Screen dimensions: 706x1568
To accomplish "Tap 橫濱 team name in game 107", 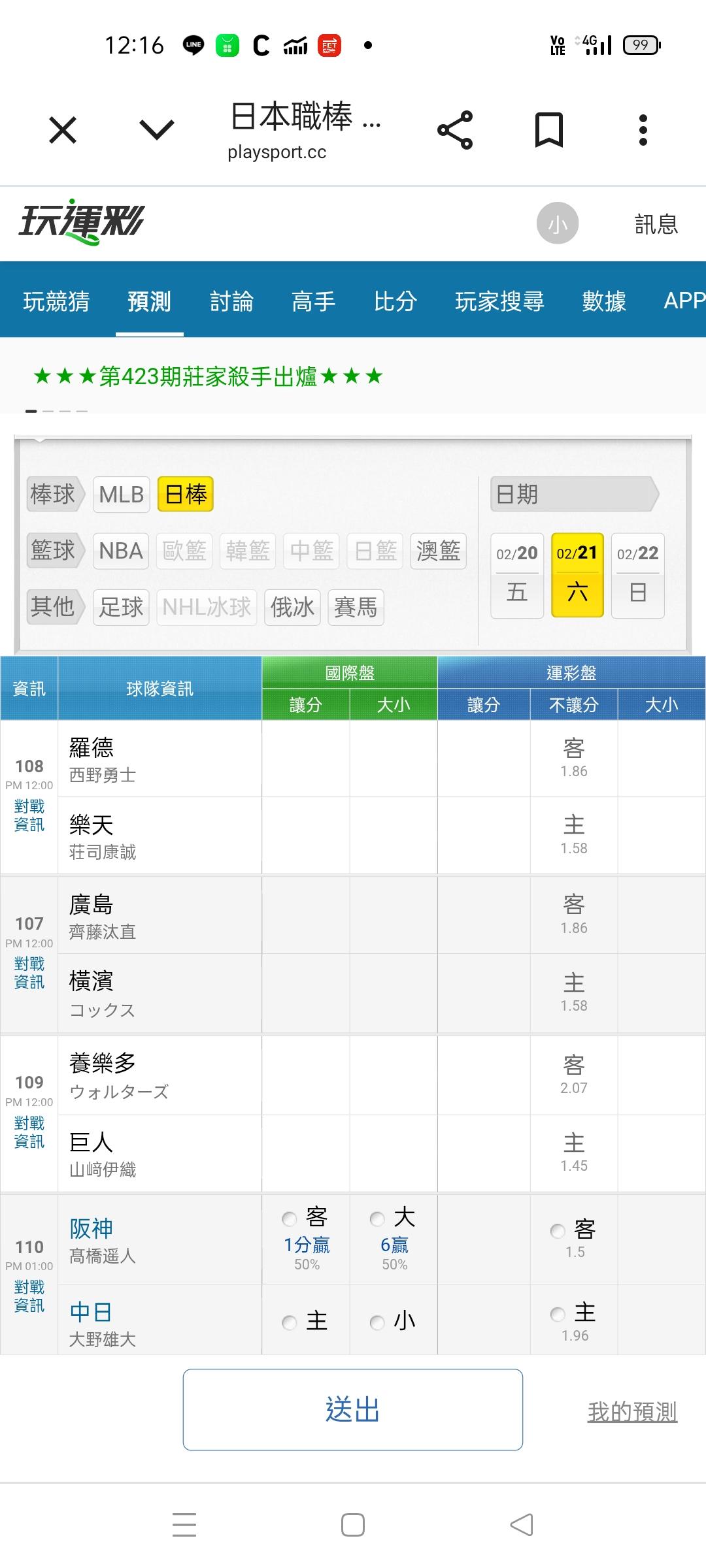I will click(x=92, y=981).
